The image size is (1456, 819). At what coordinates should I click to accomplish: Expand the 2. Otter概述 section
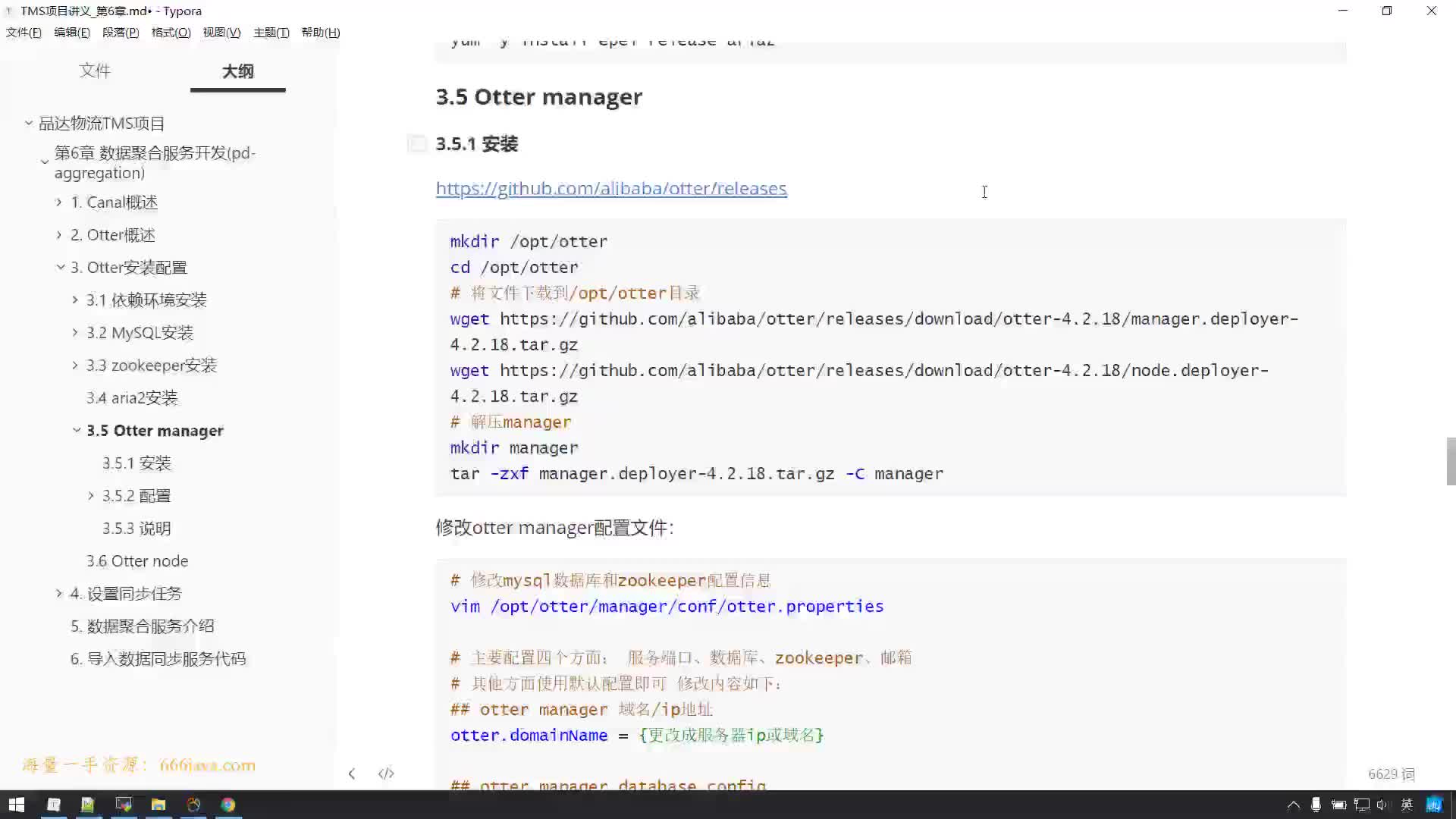58,234
